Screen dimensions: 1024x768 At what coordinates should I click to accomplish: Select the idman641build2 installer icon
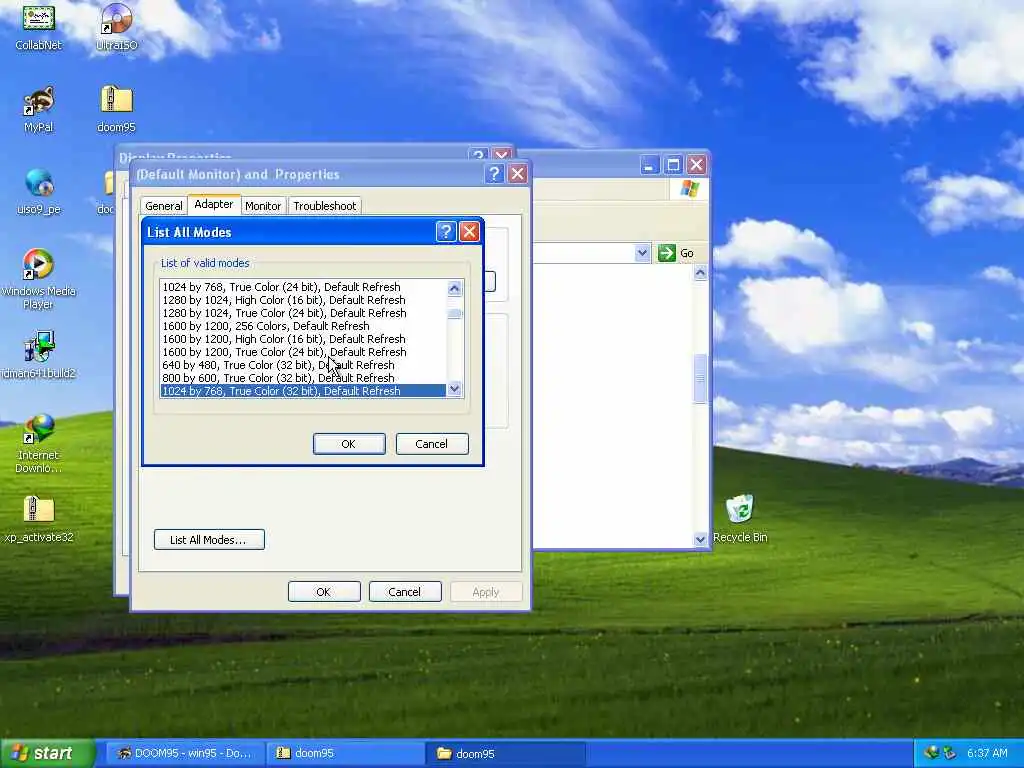click(x=39, y=356)
